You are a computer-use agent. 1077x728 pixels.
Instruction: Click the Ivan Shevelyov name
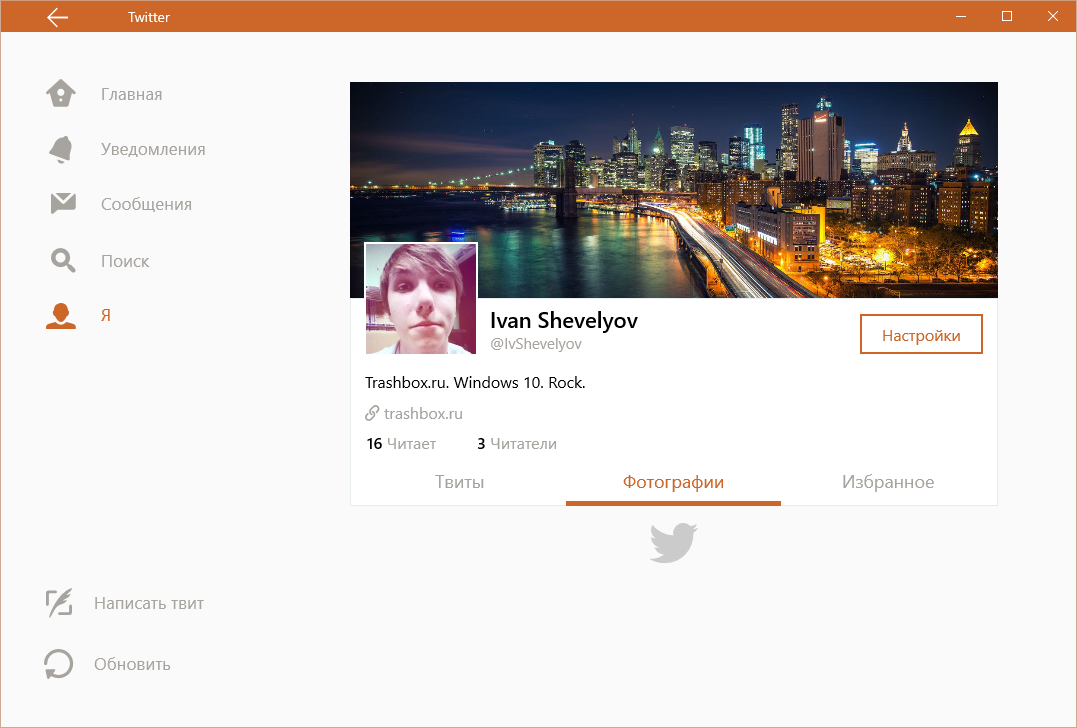564,320
